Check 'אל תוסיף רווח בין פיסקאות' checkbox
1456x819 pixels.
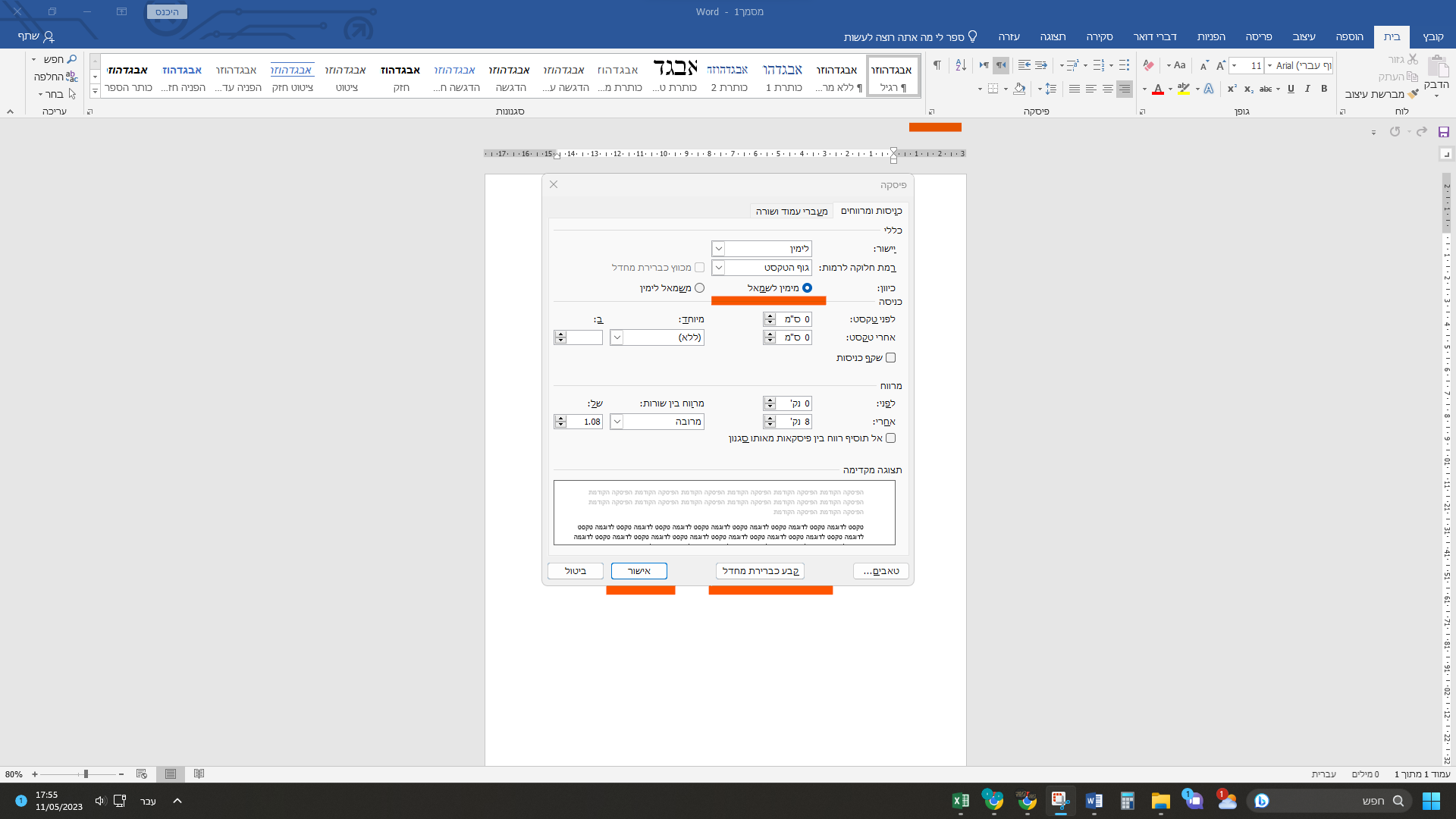(890, 438)
